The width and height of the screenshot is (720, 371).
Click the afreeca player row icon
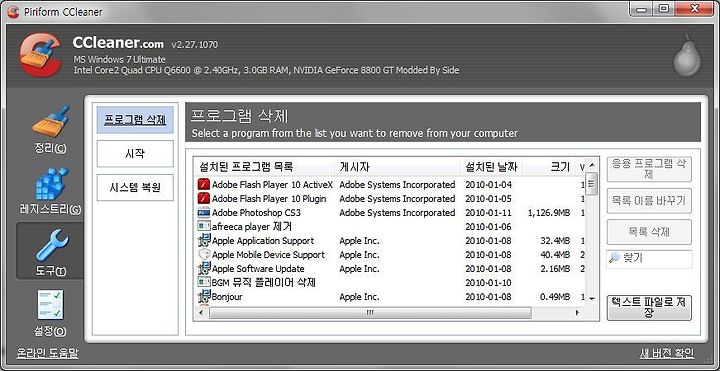(x=203, y=227)
